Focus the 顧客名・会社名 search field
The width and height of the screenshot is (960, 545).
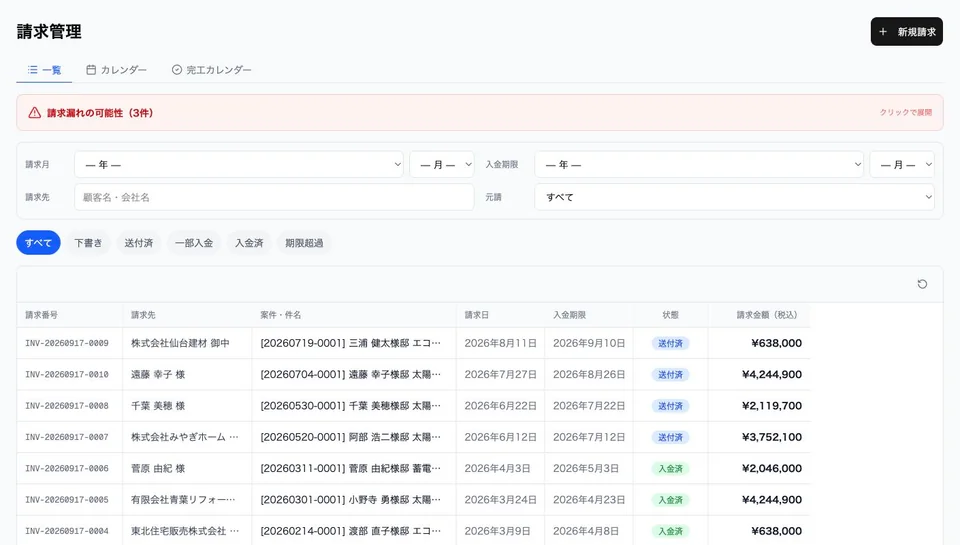click(274, 197)
